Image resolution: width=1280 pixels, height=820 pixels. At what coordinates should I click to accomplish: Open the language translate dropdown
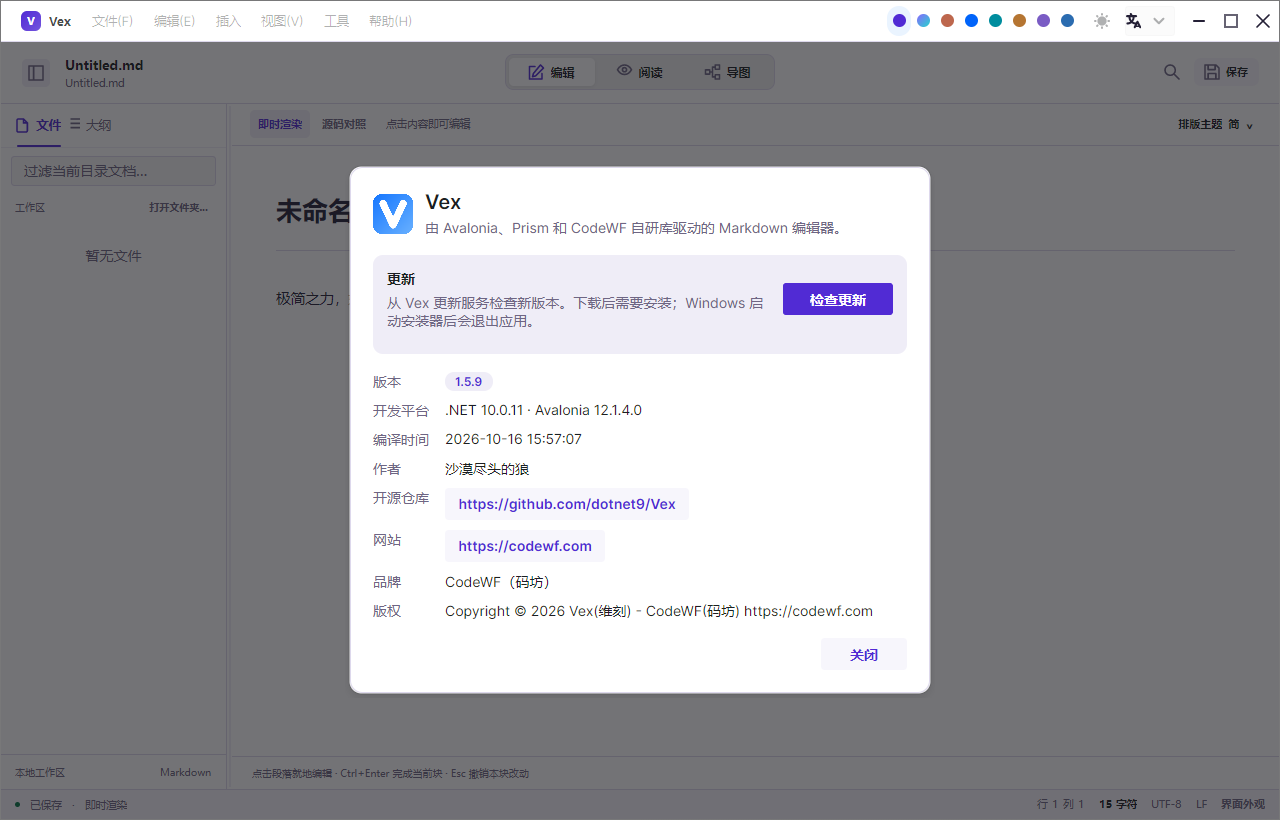coord(1146,21)
